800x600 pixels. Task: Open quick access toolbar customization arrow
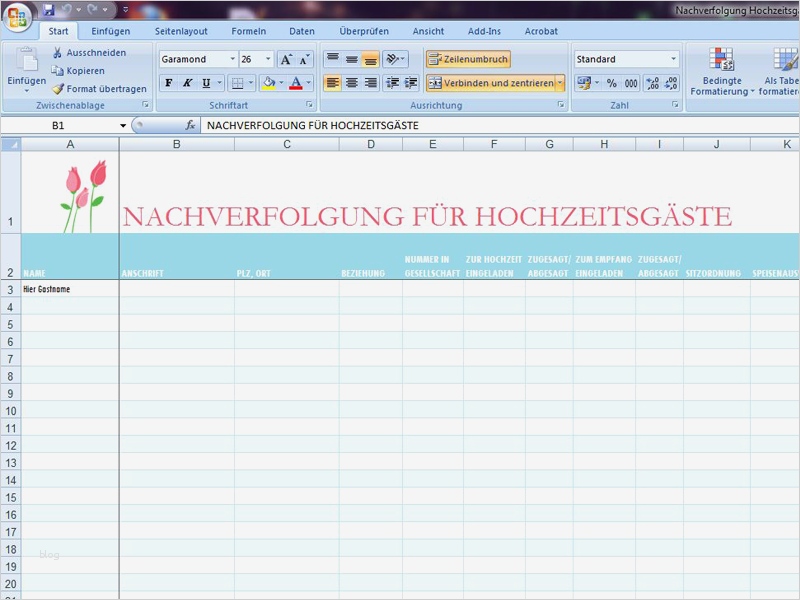(126, 9)
